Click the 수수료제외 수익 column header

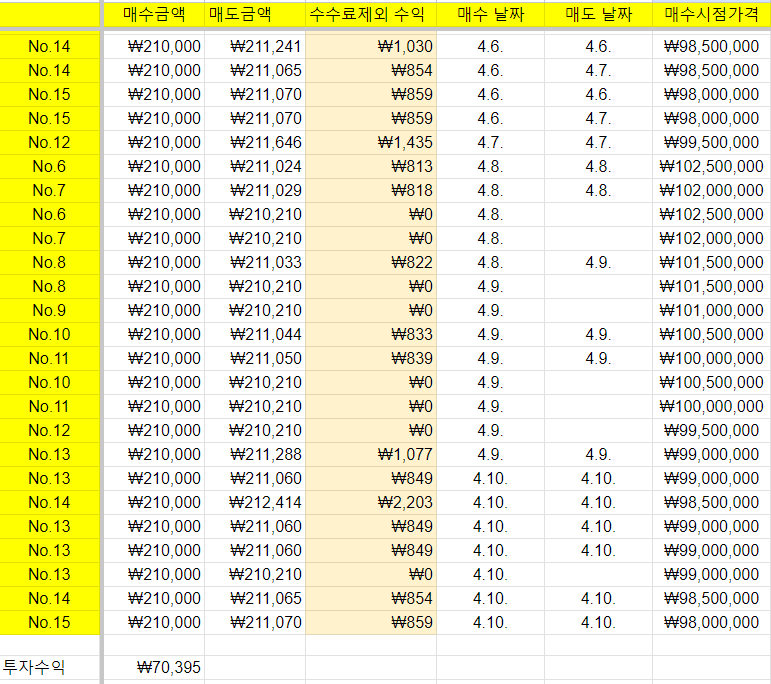[x=371, y=15]
